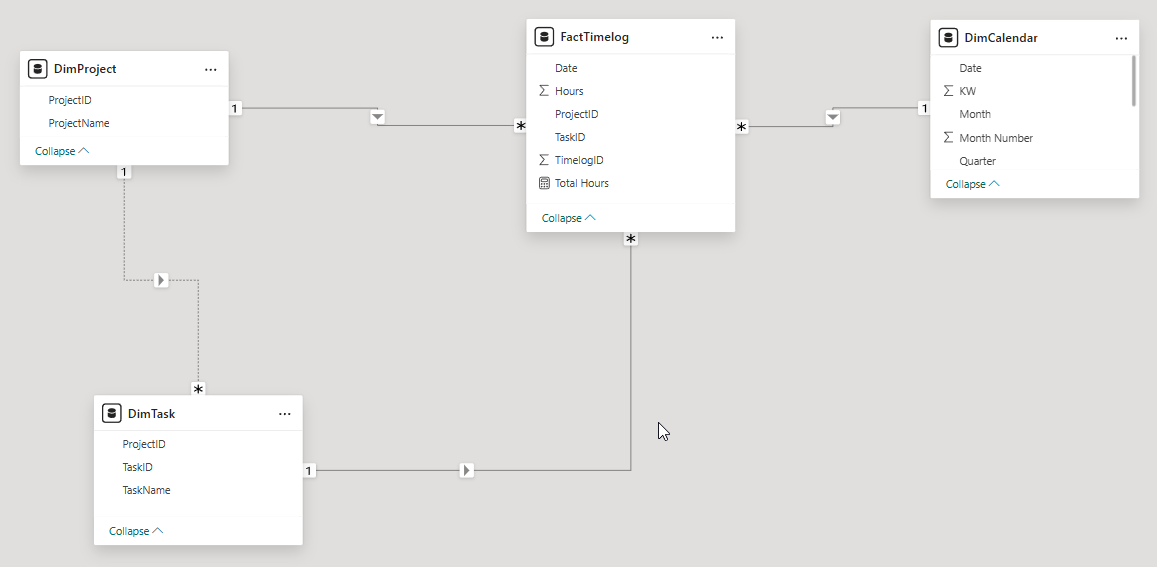Select the dotted inactive relationship arrow near DimProject
This screenshot has height=567, width=1157.
click(x=162, y=280)
